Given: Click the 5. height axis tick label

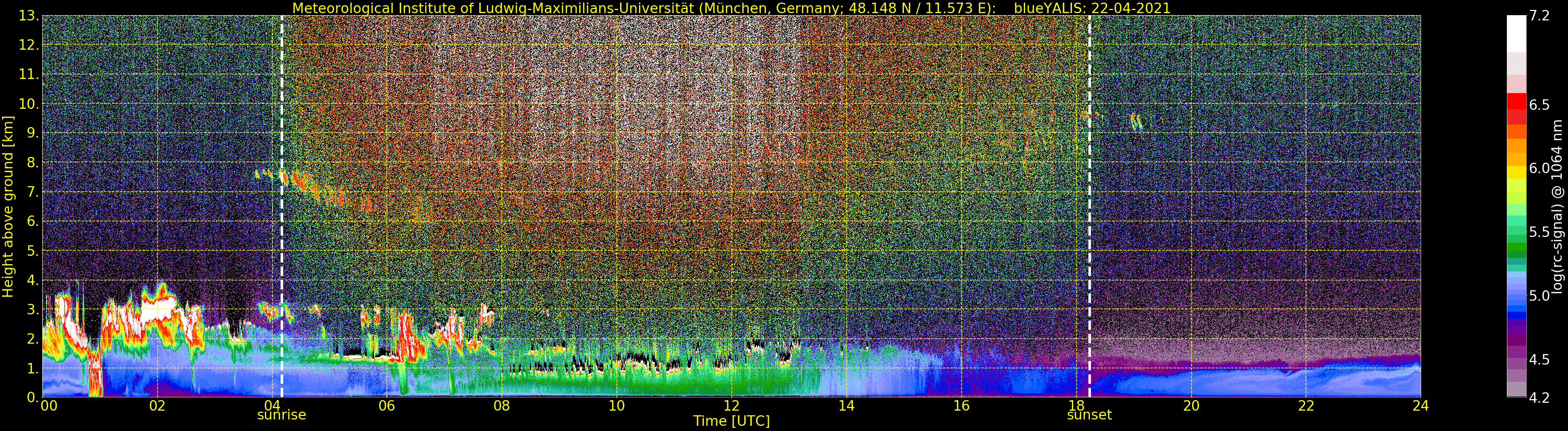Looking at the screenshot, I should 32,251.
